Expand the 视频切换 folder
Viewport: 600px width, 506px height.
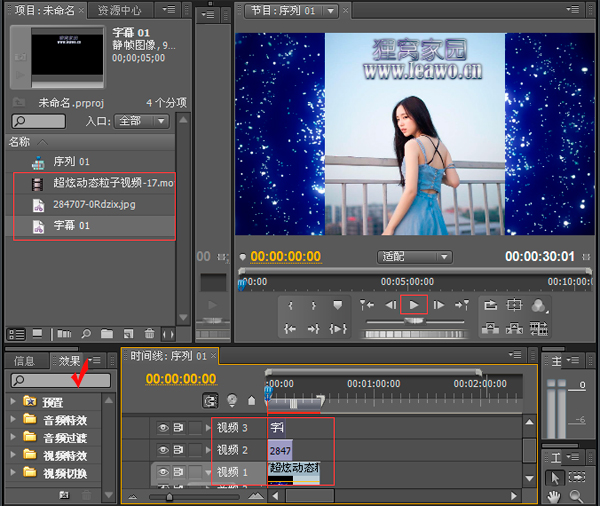[13, 472]
